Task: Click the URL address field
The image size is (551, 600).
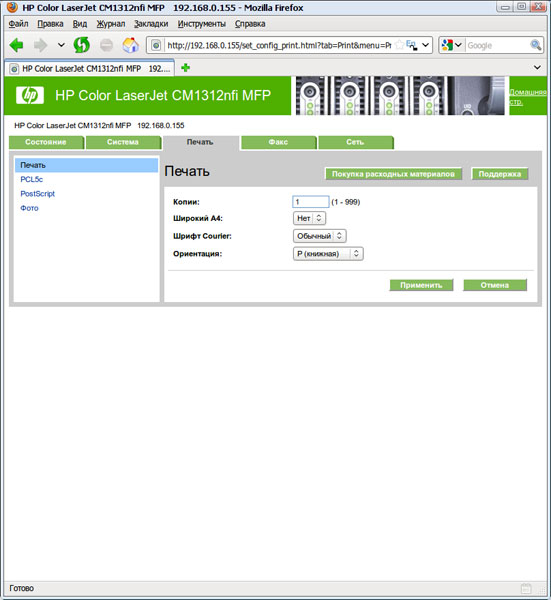Action: 279,46
